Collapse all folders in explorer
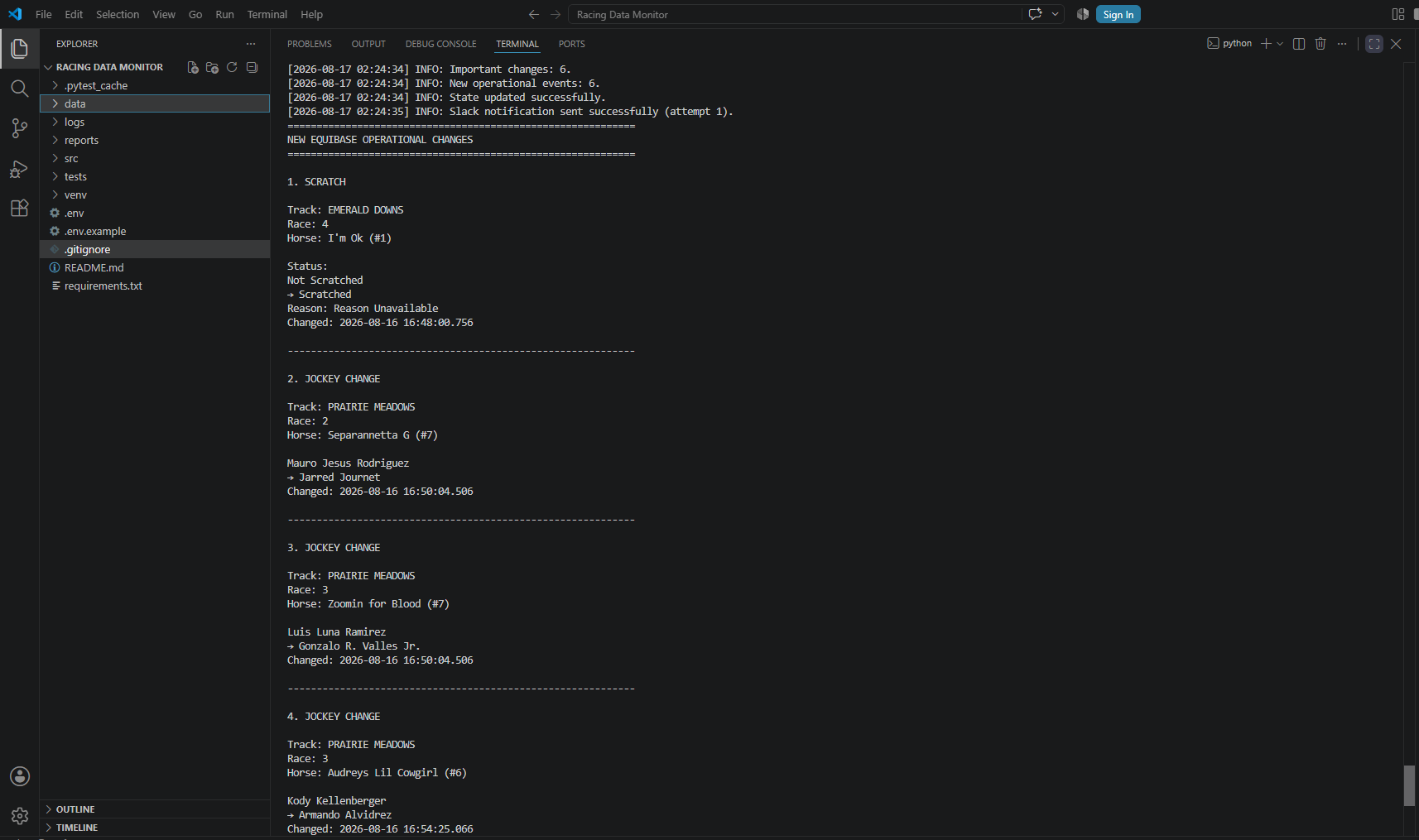The width and height of the screenshot is (1419, 840). (252, 67)
